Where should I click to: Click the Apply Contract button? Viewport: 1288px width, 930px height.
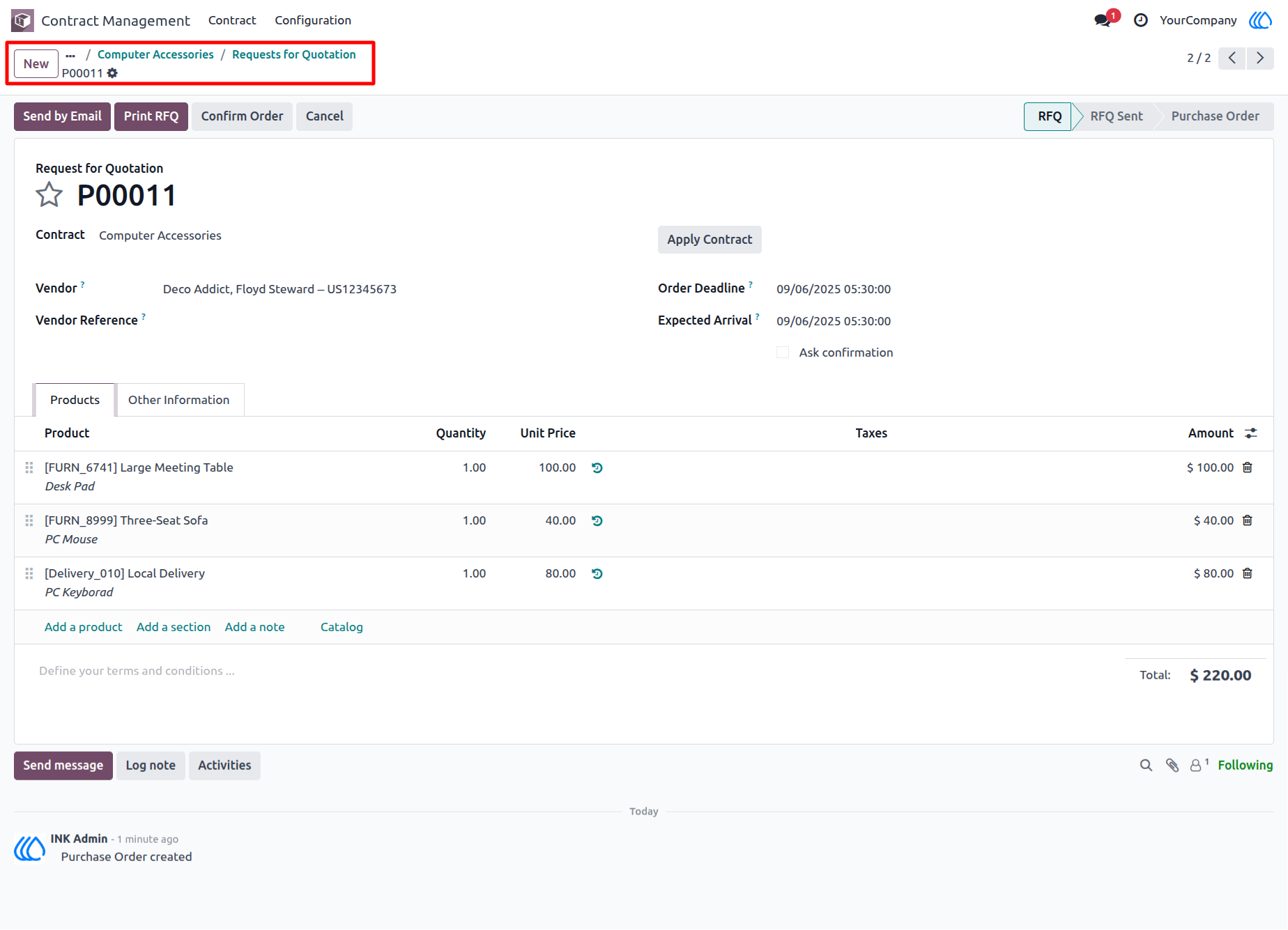click(710, 240)
